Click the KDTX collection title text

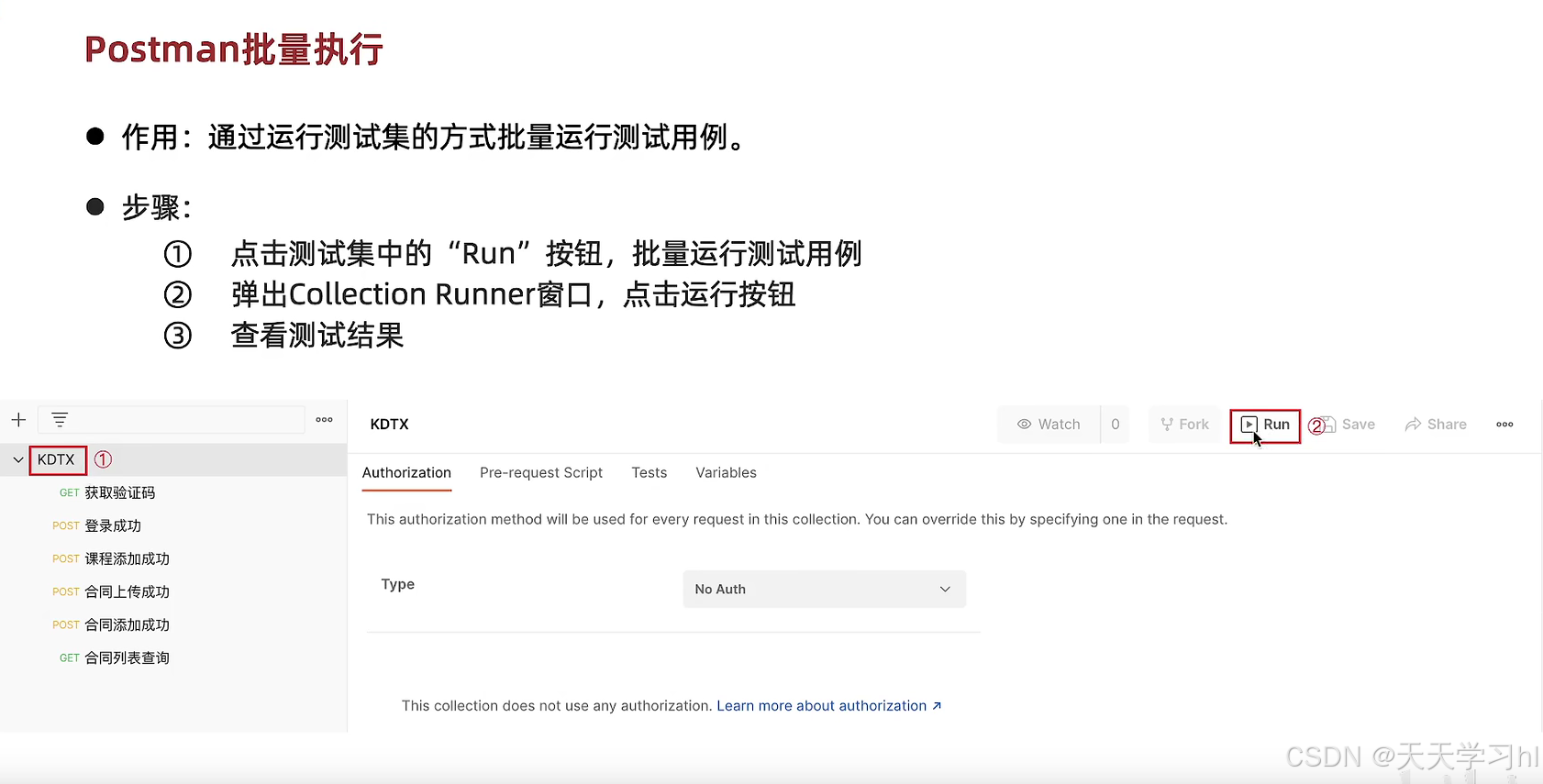[x=390, y=425]
